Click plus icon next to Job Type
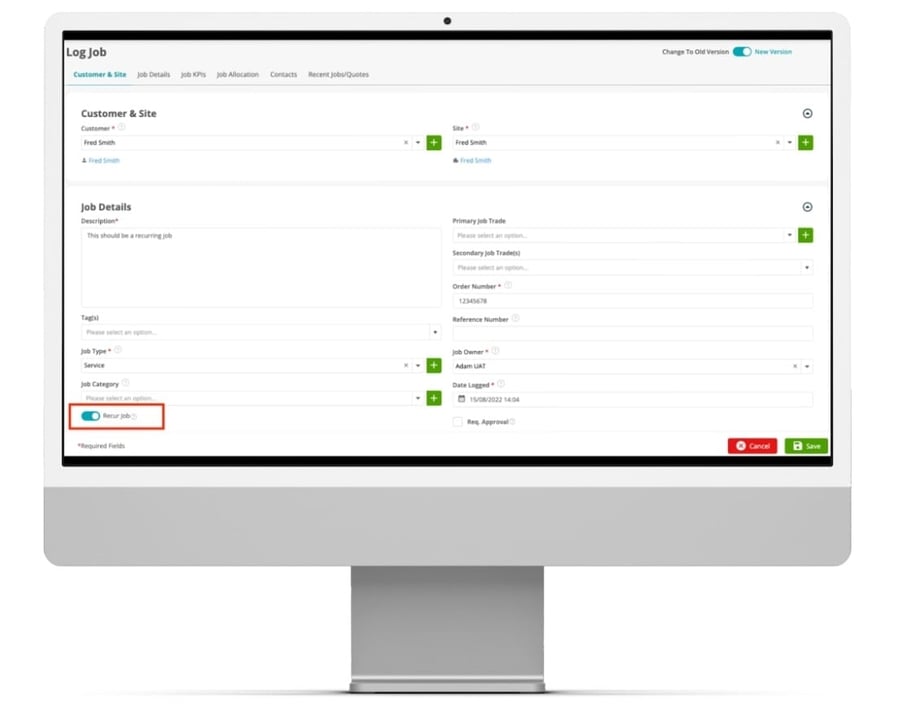The image size is (898, 711). pos(434,366)
